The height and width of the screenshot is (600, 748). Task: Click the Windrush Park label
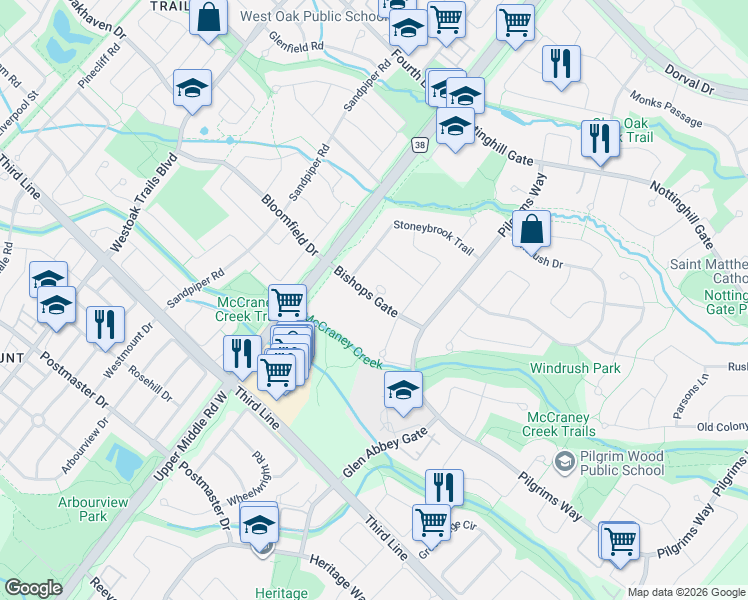pos(575,368)
